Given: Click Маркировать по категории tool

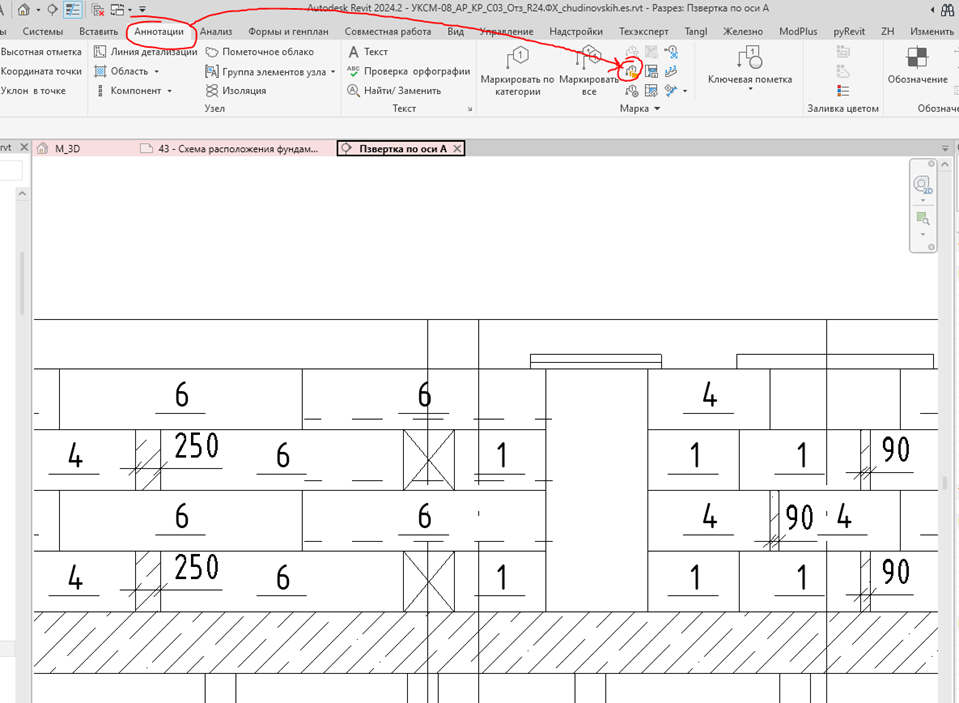Looking at the screenshot, I should click(517, 71).
